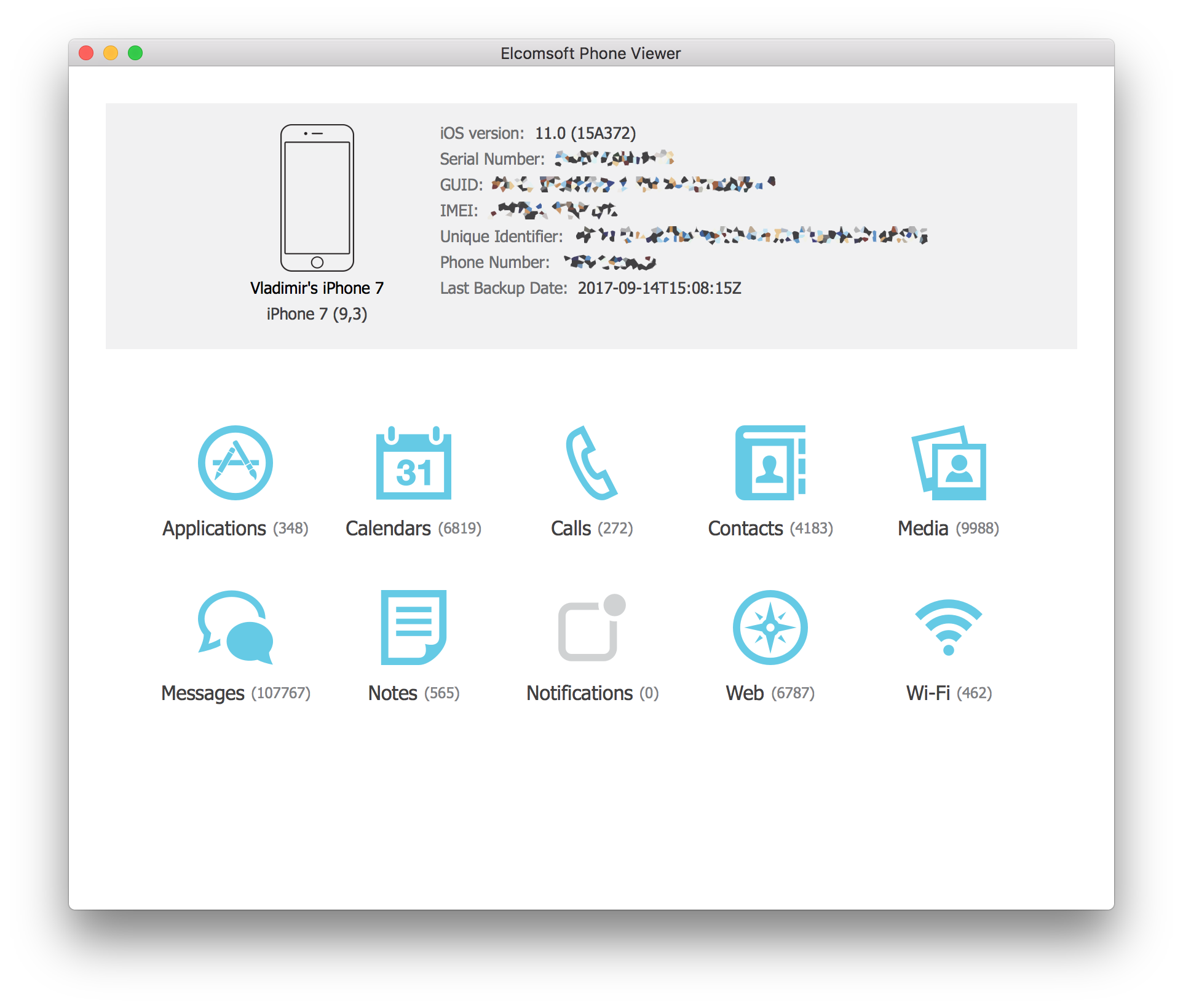Open the Applications category icon
1183x1008 pixels.
coord(235,463)
